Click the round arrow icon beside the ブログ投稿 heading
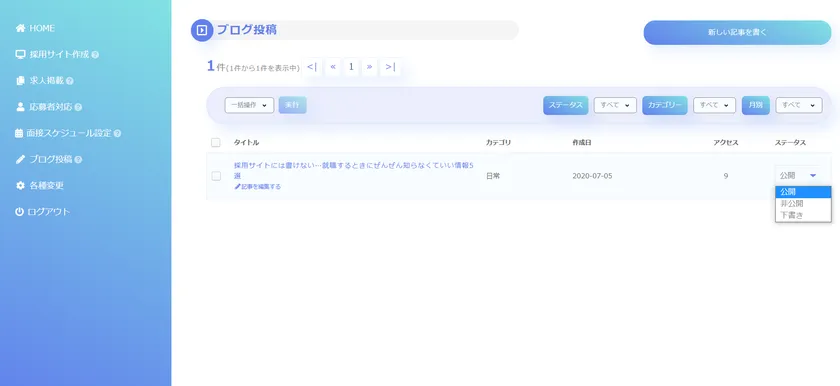The width and height of the screenshot is (840, 386). pos(202,30)
